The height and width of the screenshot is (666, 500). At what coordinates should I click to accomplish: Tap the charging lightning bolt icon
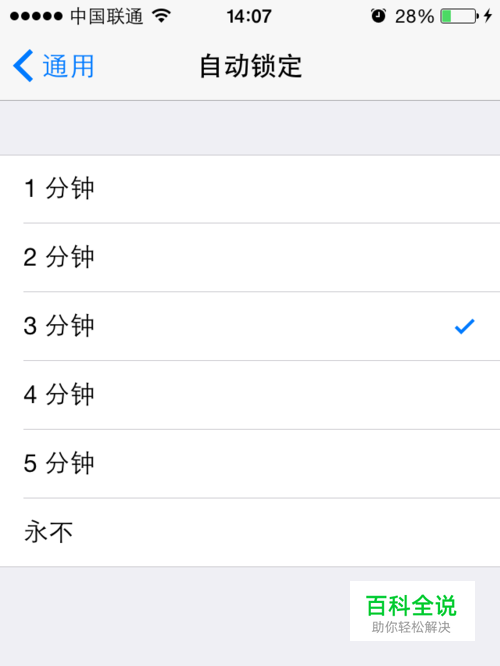click(x=488, y=16)
